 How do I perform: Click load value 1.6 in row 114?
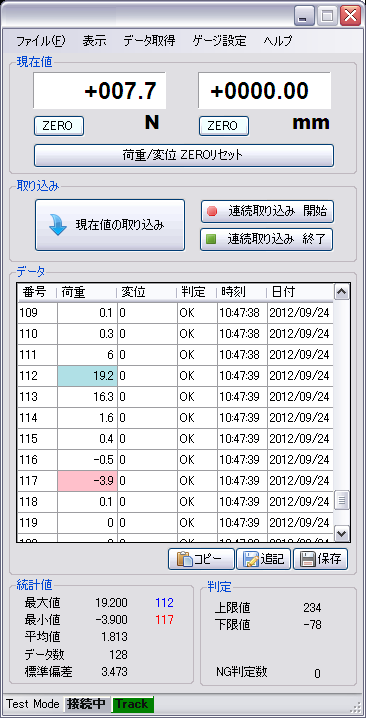coord(87,418)
